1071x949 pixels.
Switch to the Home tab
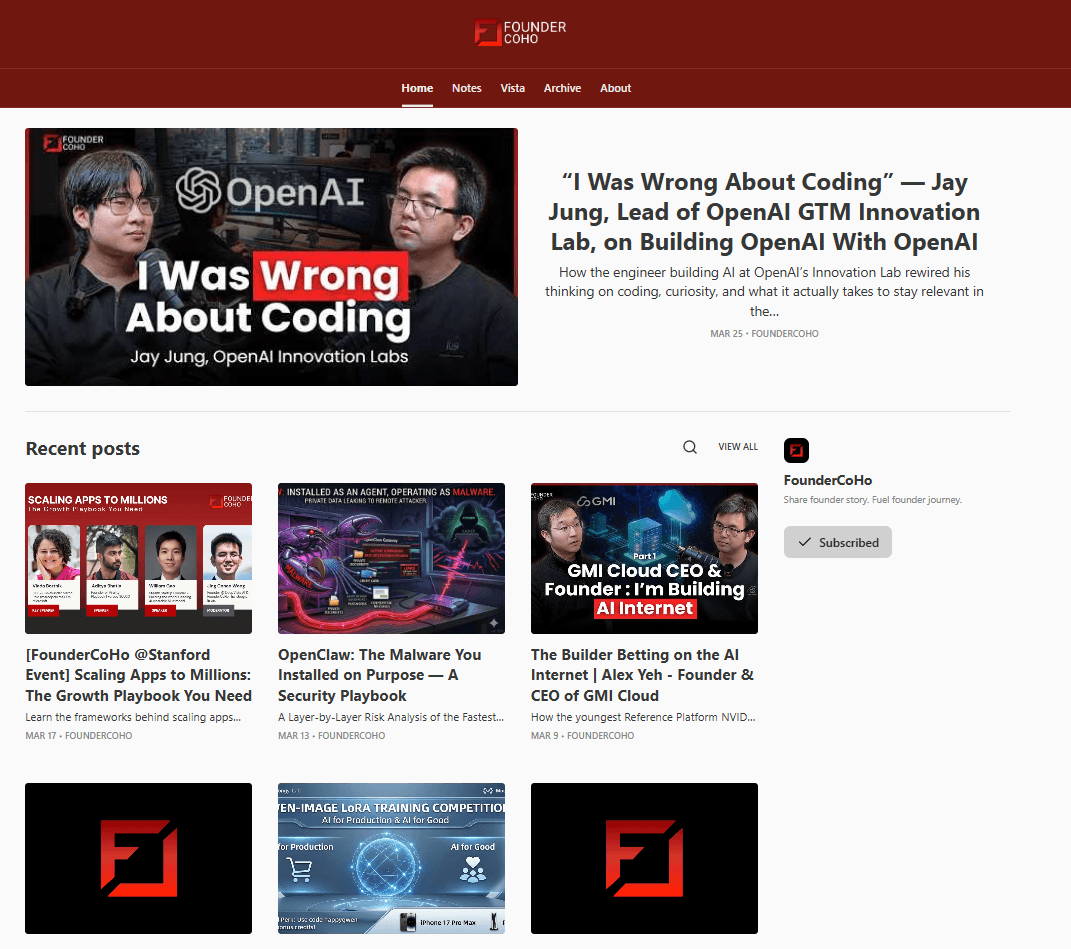(x=417, y=88)
